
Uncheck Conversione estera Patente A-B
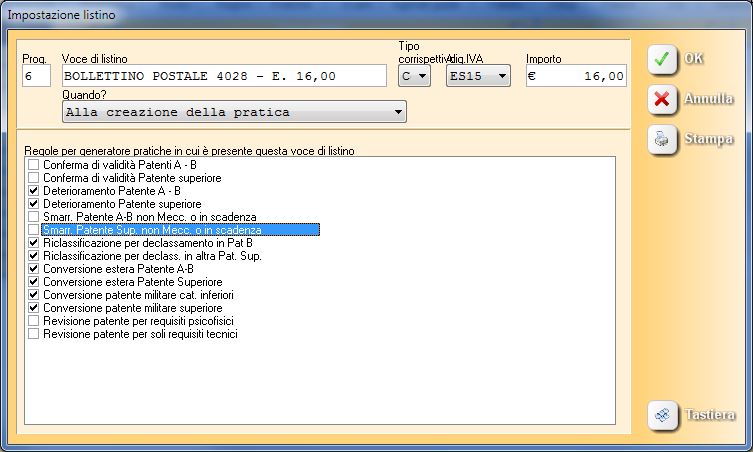click(34, 269)
